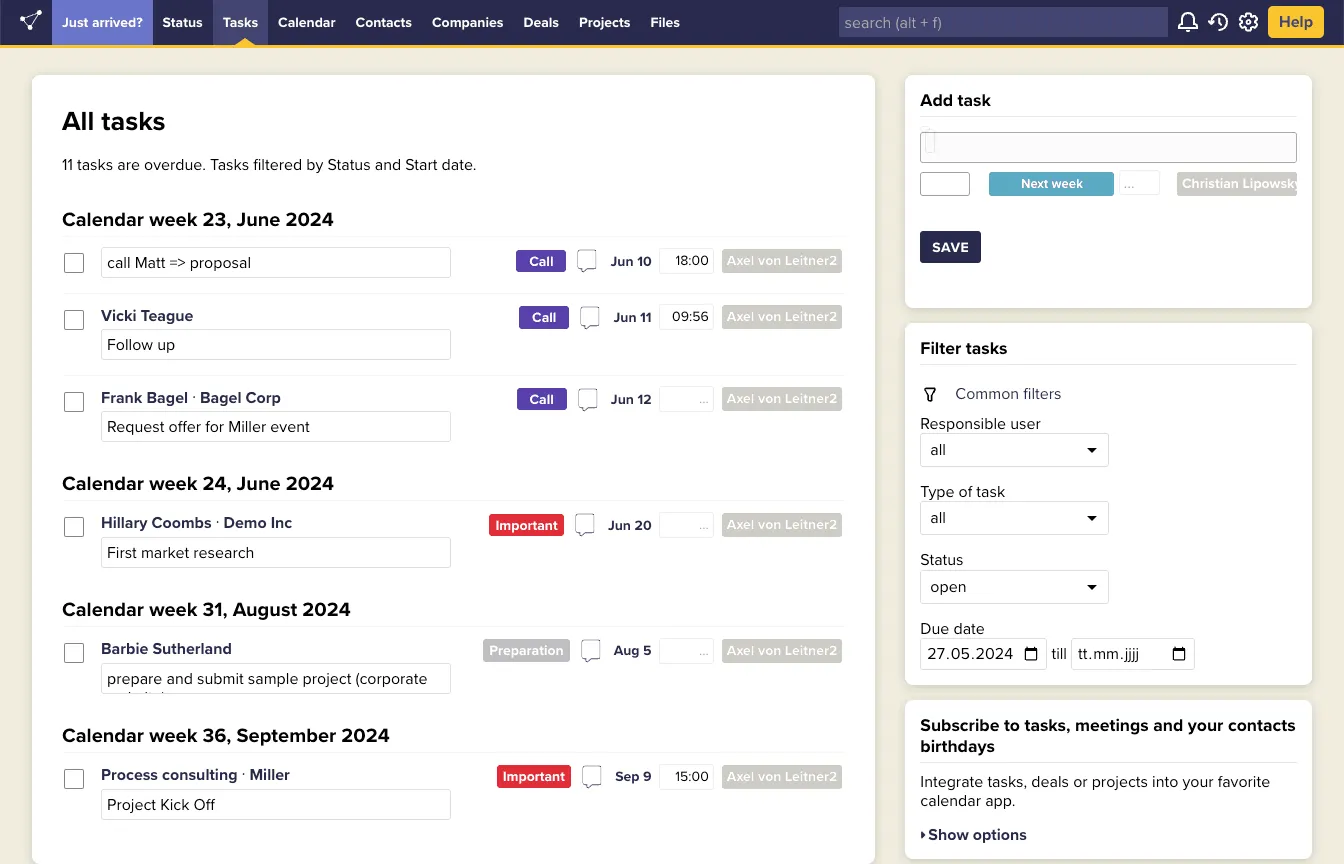Save the new task

pos(950,247)
